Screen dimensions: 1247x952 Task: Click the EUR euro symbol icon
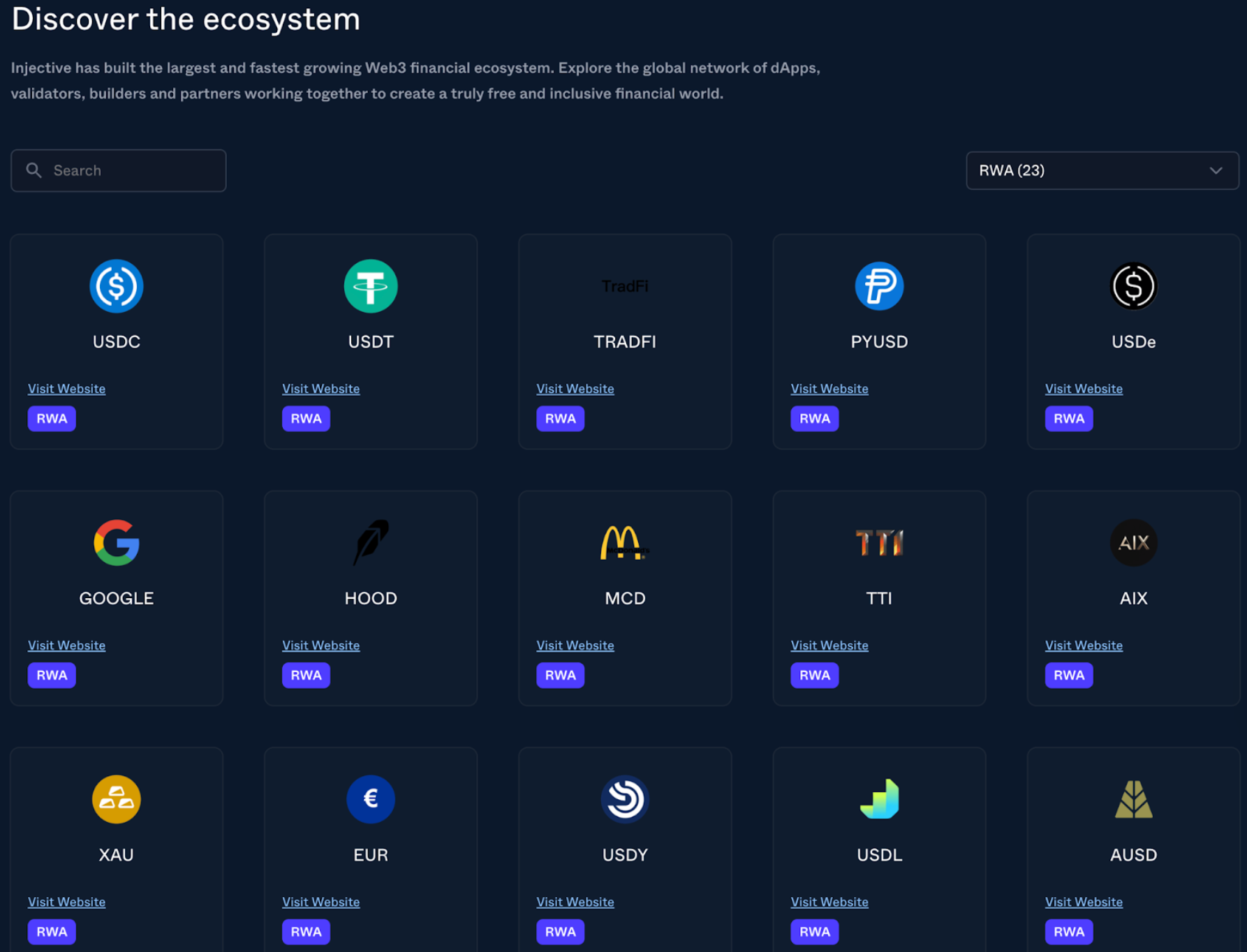tap(371, 799)
